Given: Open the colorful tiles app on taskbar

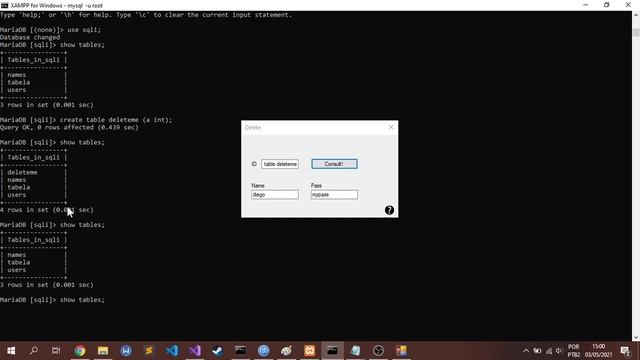Looking at the screenshot, I should [401, 351].
